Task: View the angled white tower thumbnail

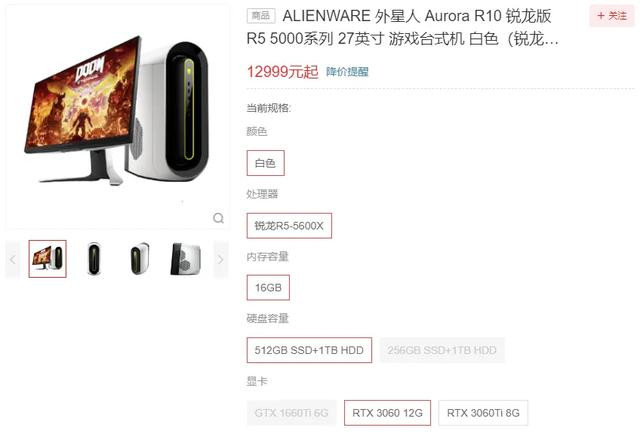Action: (x=140, y=259)
